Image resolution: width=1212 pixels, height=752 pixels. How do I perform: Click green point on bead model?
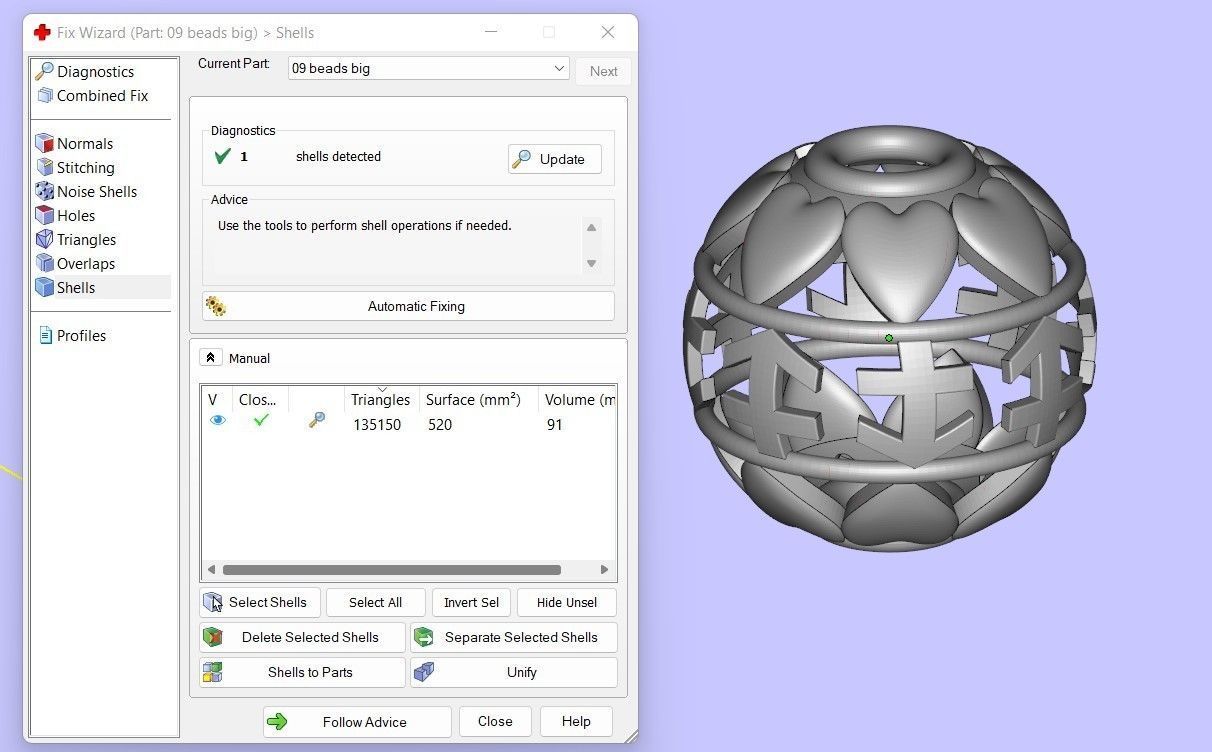point(889,338)
